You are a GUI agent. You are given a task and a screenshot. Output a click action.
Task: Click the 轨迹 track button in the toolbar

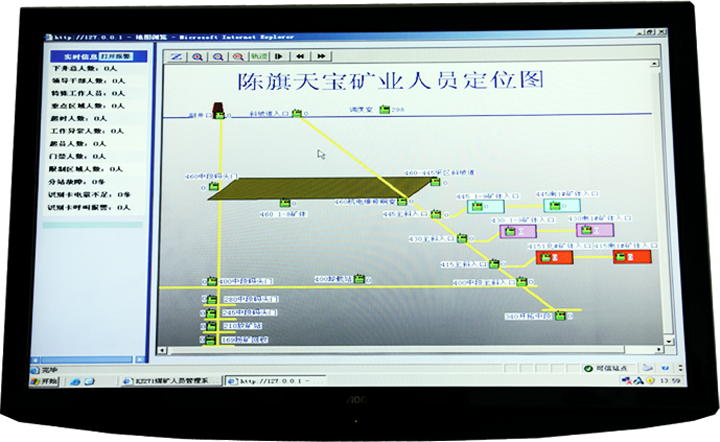(x=259, y=57)
